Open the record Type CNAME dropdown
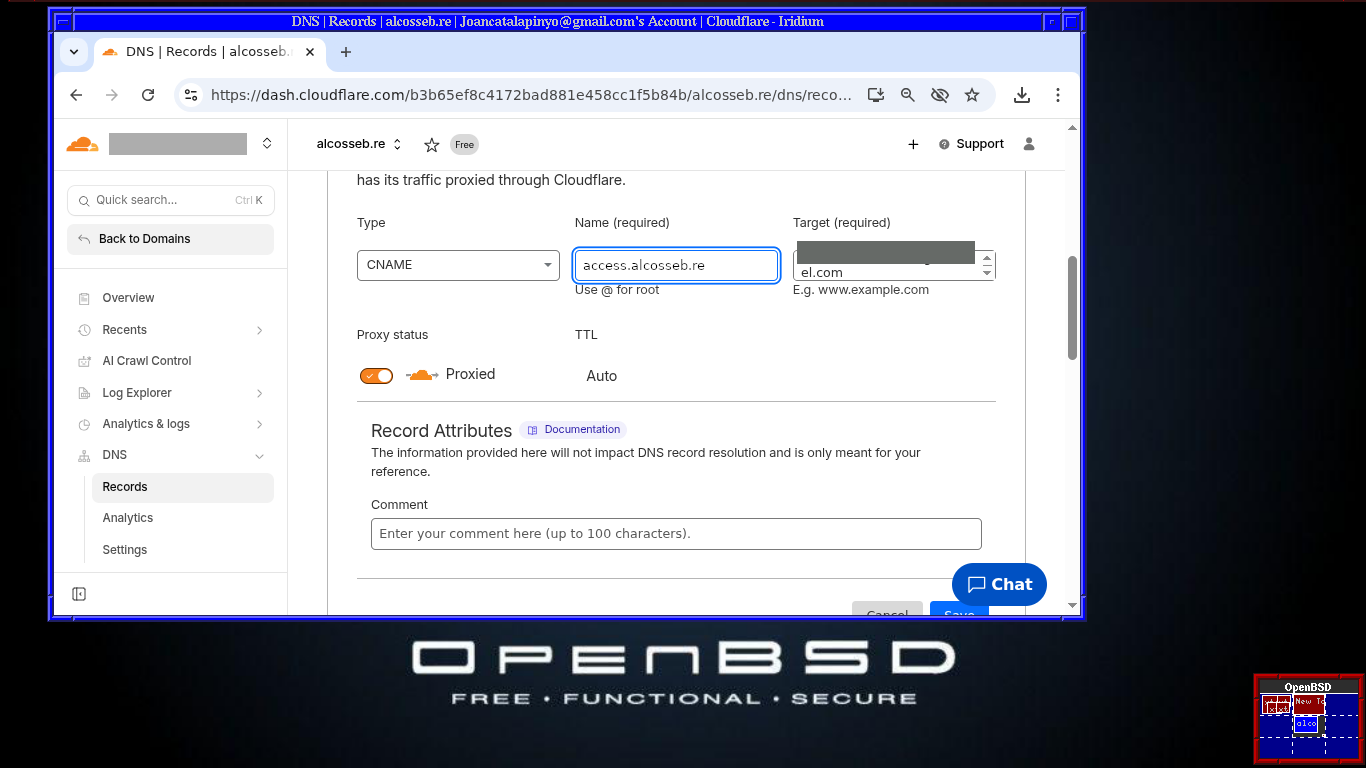 point(458,265)
